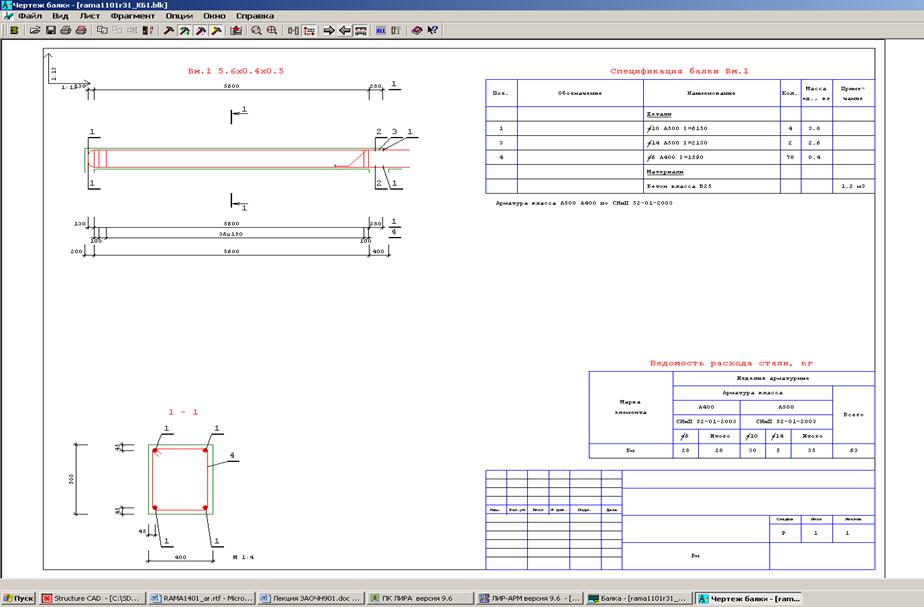
Task: Activate the context help arrow-question icon
Action: 433,31
